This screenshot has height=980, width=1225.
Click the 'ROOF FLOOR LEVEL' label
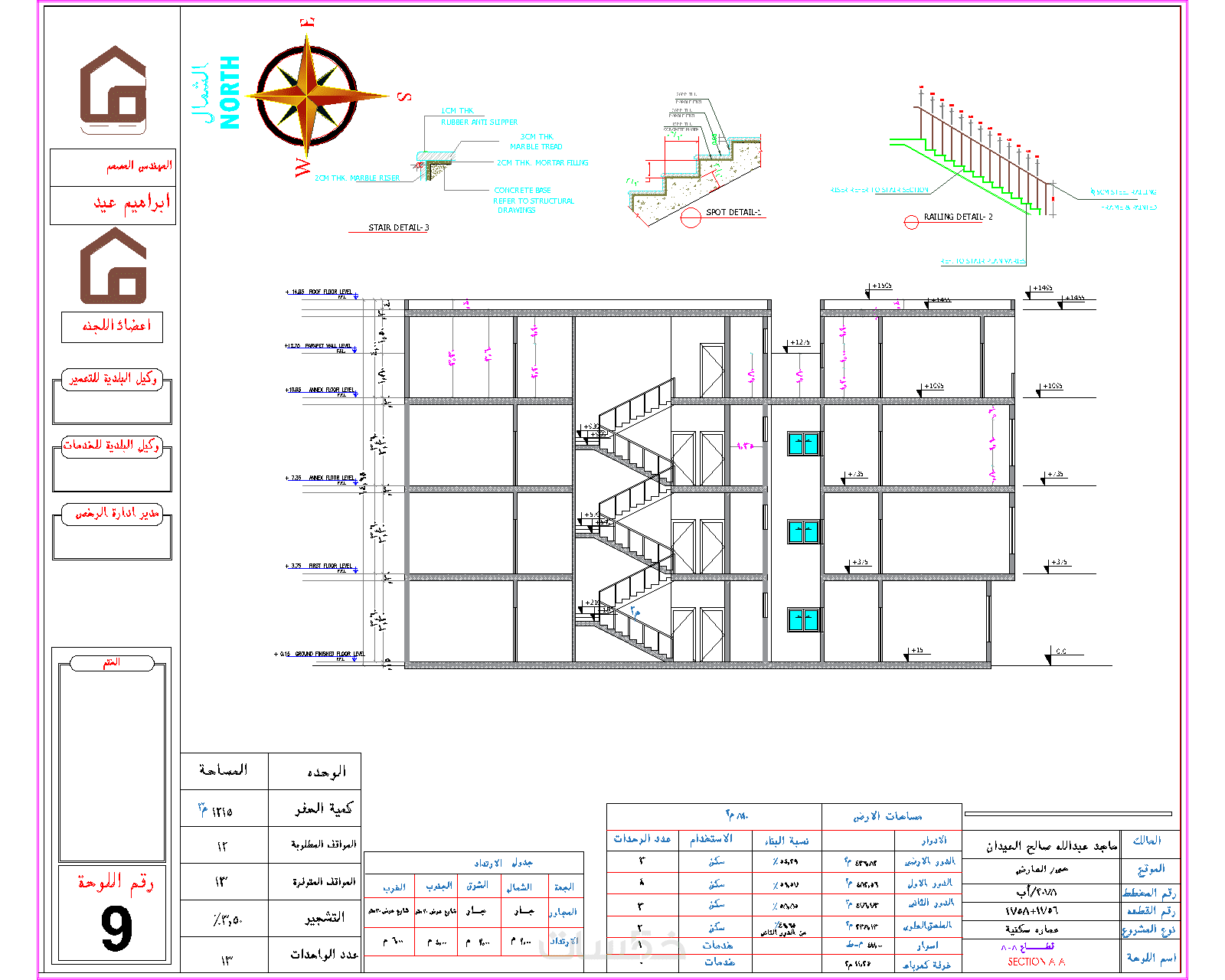click(x=330, y=292)
